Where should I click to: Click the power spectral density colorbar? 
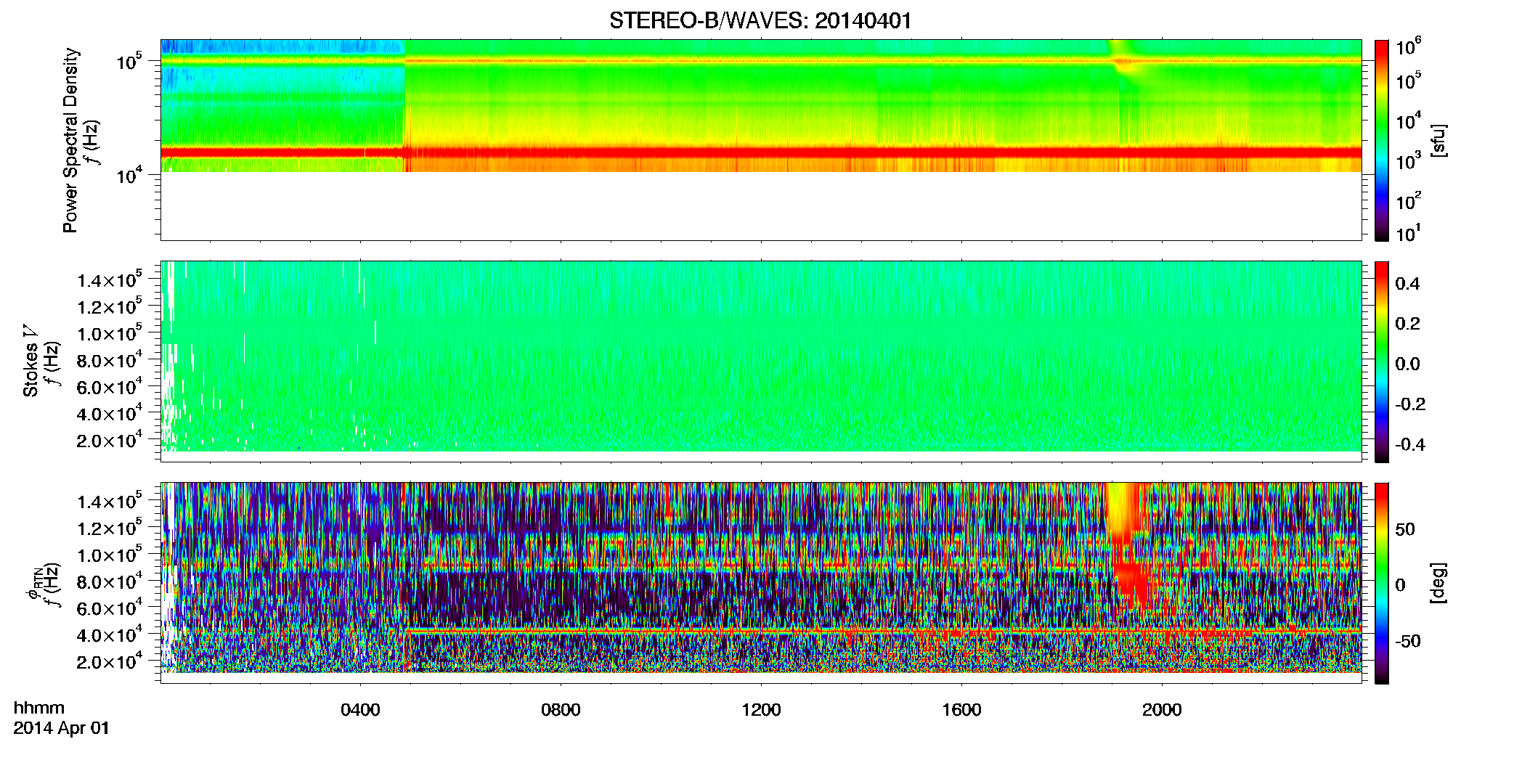[1382, 140]
